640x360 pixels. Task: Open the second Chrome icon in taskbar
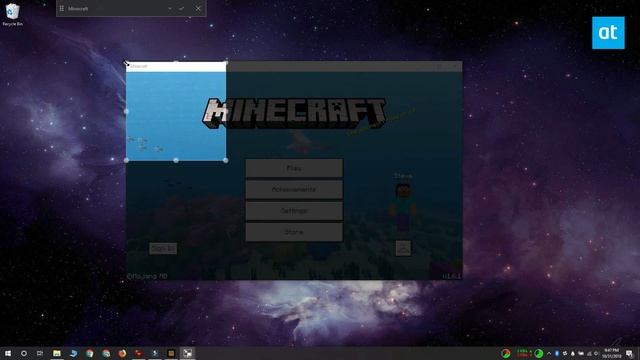coord(106,353)
